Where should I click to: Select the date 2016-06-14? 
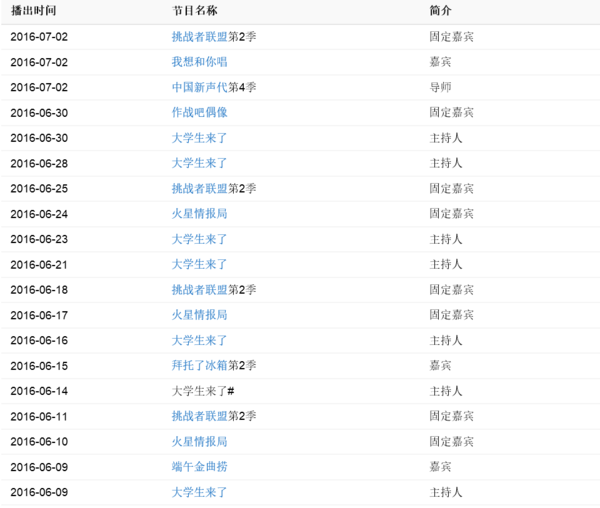click(x=39, y=391)
